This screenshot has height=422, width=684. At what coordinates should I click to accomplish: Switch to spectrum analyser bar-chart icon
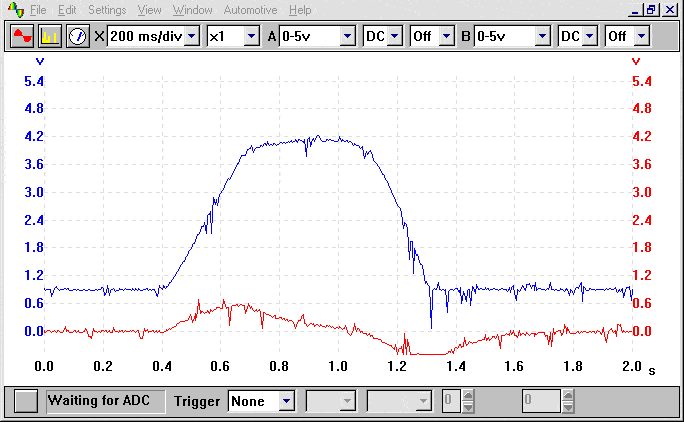point(50,36)
